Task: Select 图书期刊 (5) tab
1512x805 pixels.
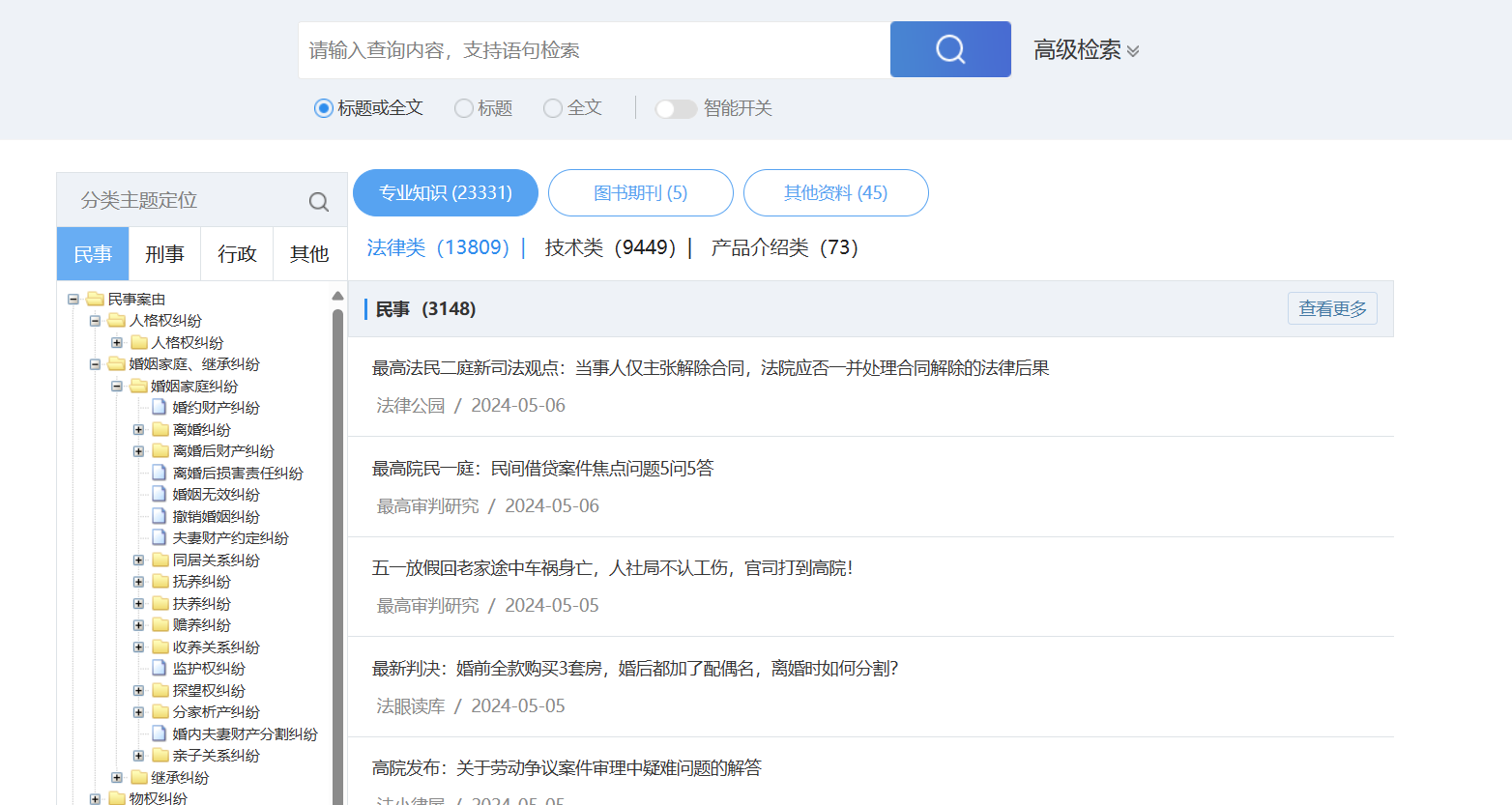Action: coord(641,192)
